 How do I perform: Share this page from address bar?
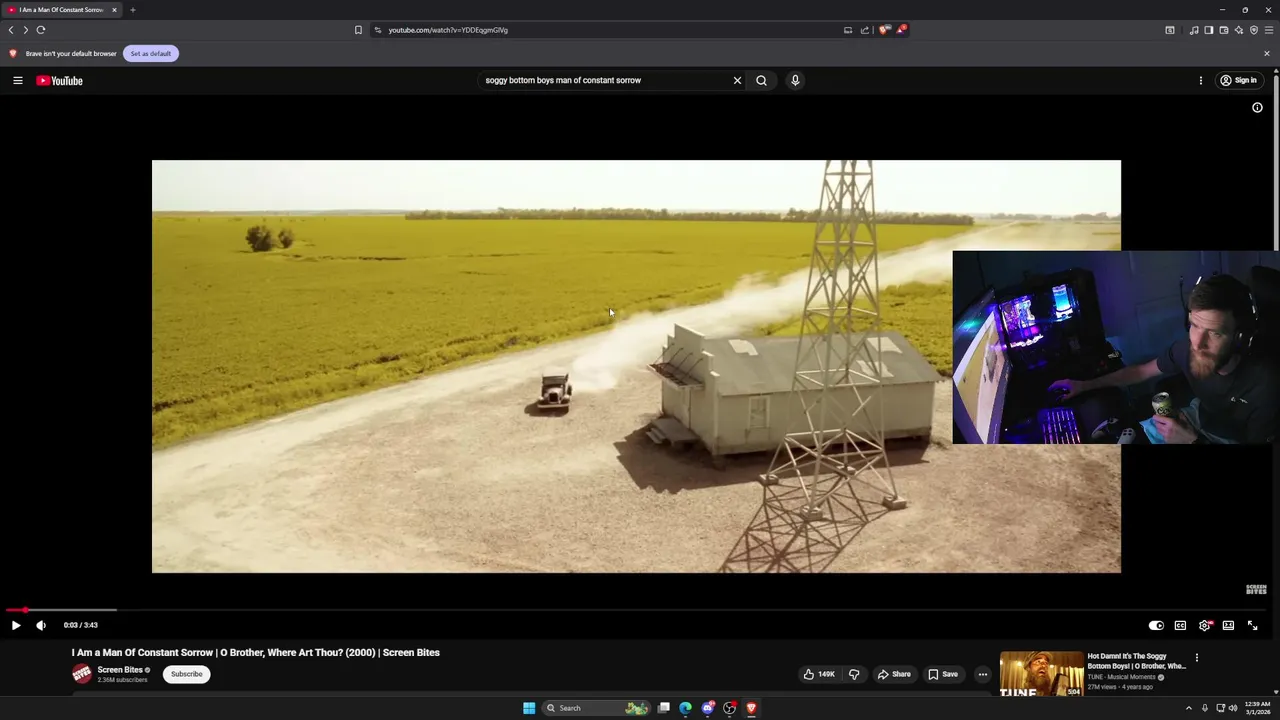click(x=864, y=30)
